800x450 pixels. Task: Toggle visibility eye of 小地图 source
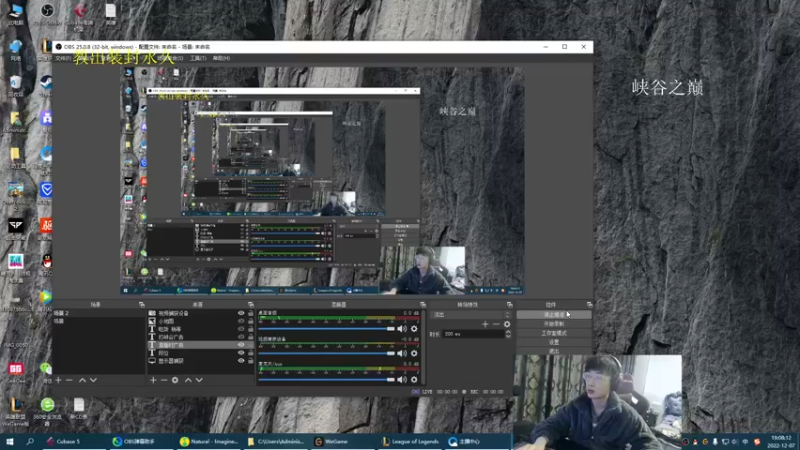point(241,321)
